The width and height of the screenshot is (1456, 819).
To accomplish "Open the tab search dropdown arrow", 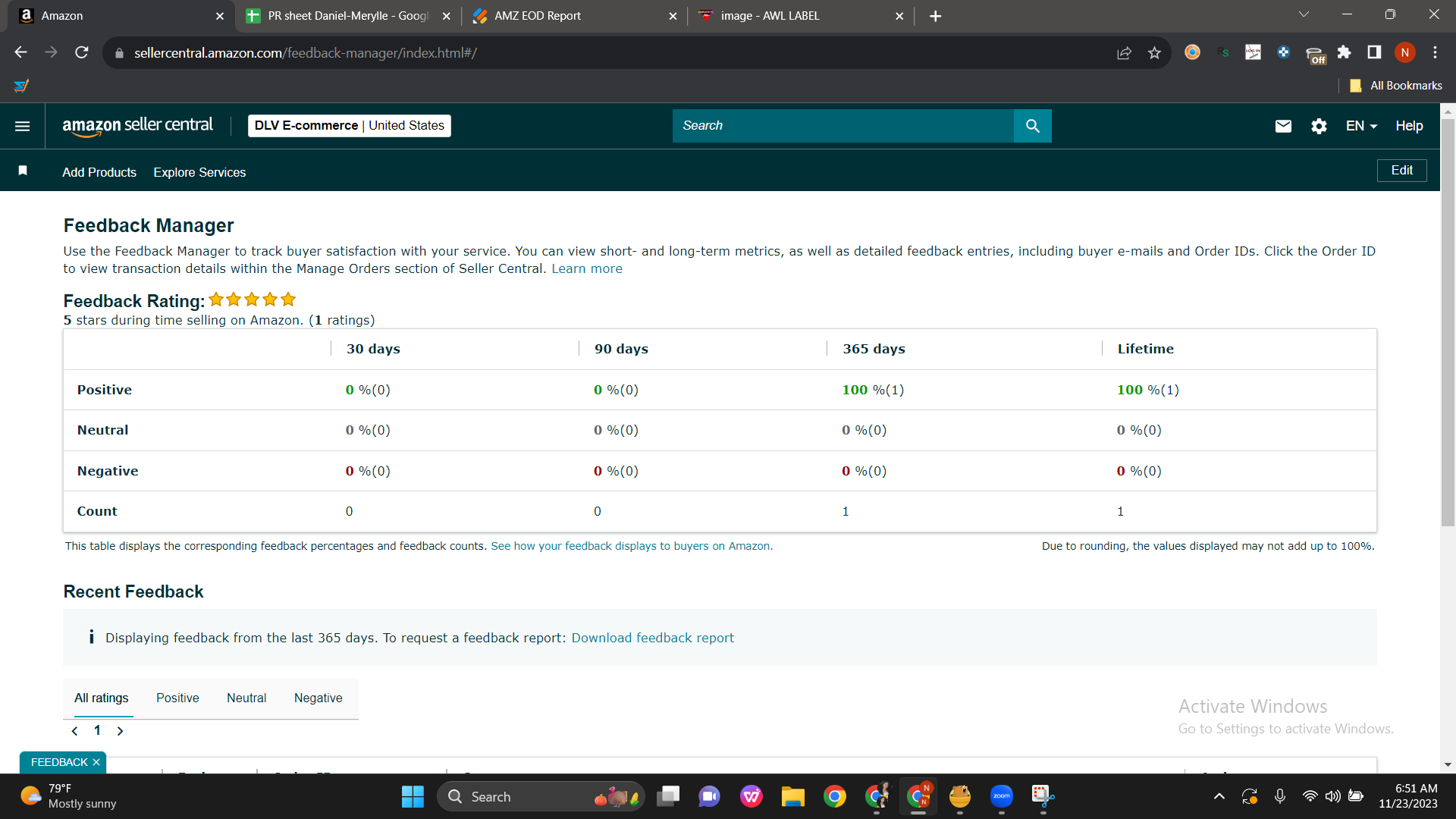I will pos(1304,14).
